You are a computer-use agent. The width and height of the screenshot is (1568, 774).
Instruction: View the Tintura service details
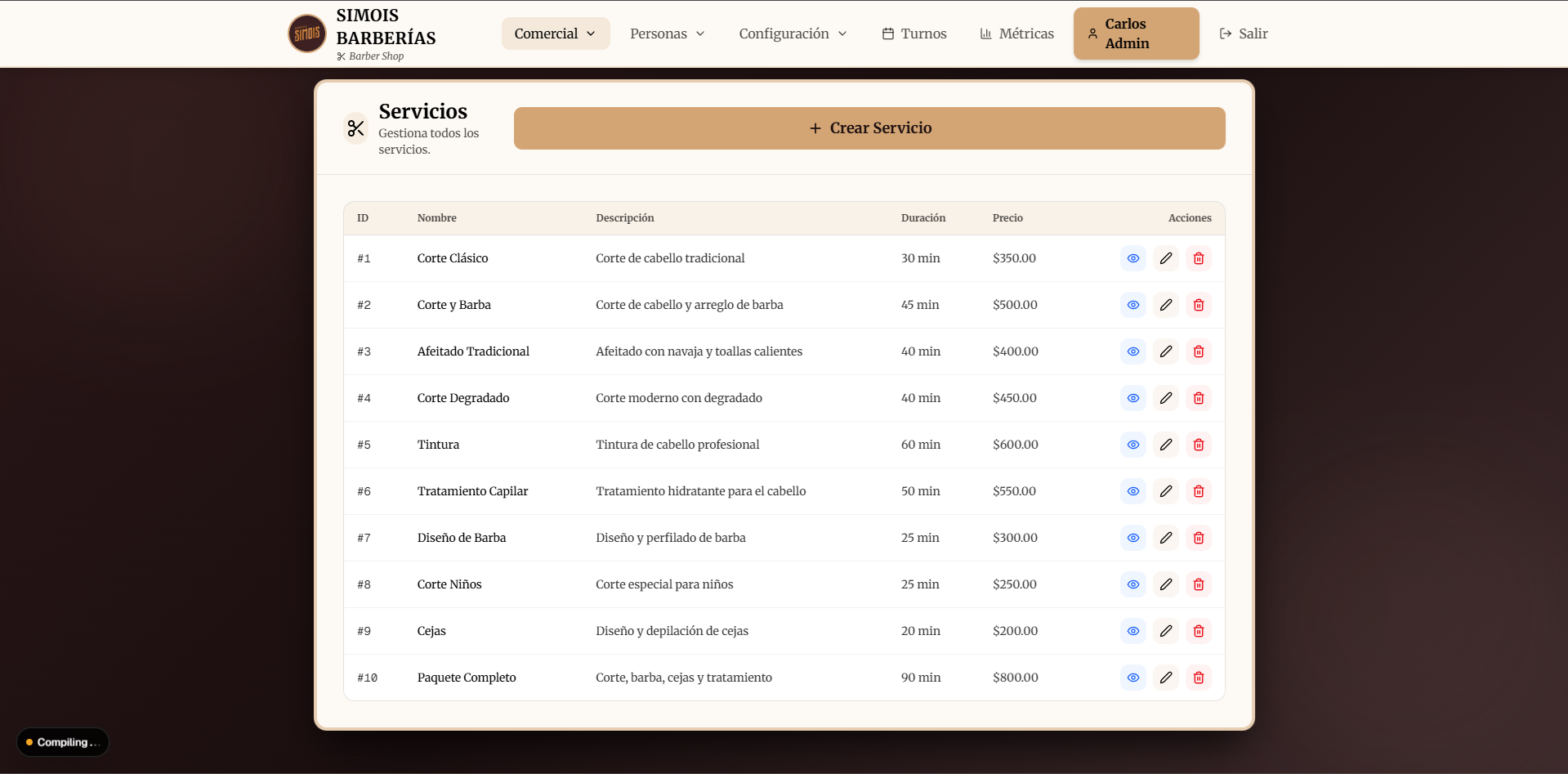pos(1133,445)
